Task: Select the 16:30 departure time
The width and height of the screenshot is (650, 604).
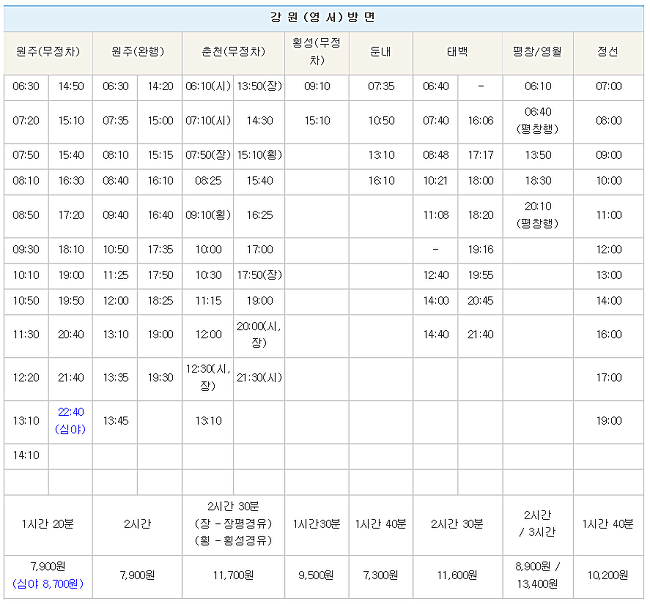Action: point(71,181)
